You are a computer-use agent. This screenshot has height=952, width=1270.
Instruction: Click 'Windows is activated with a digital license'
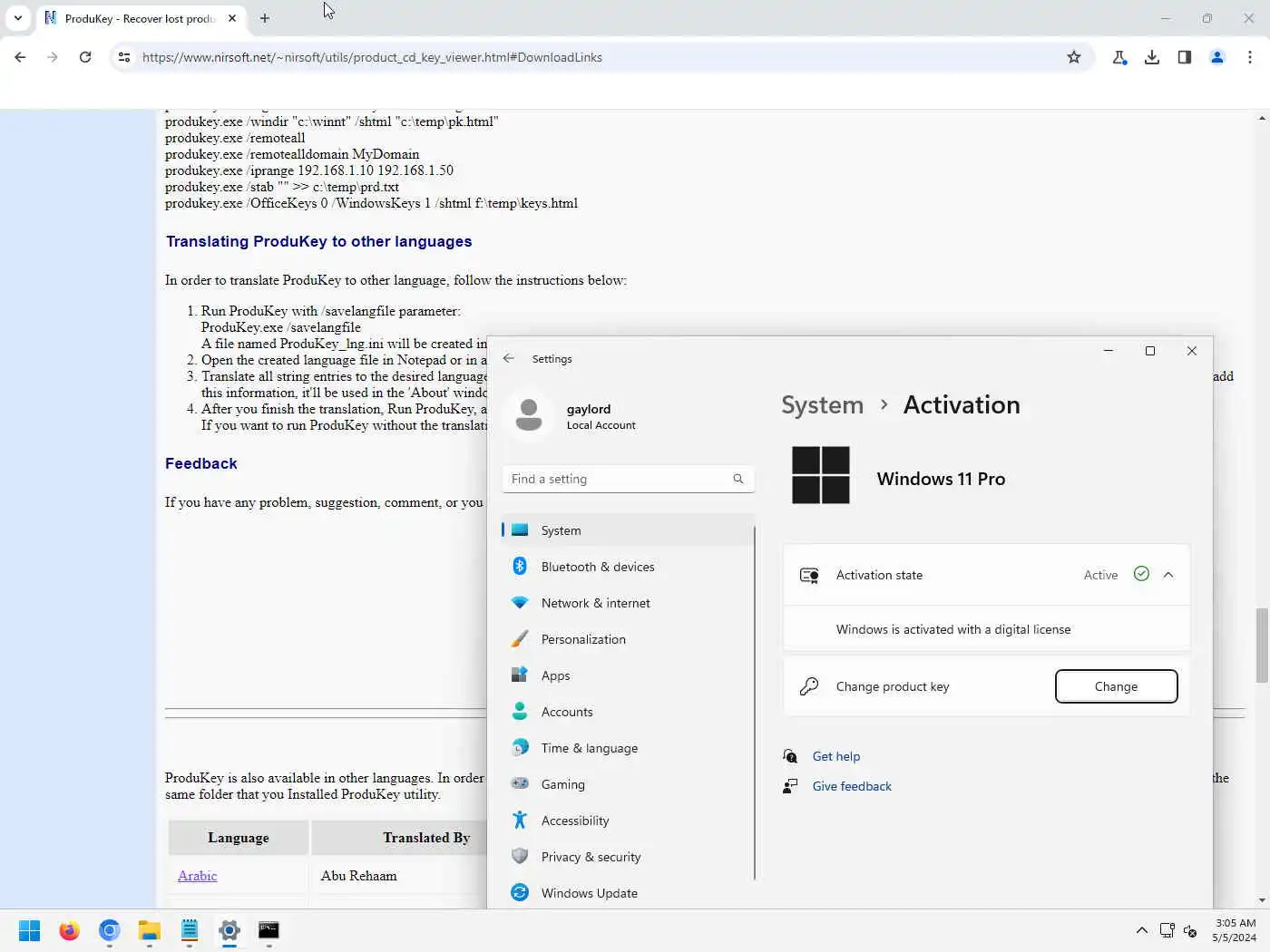953,629
